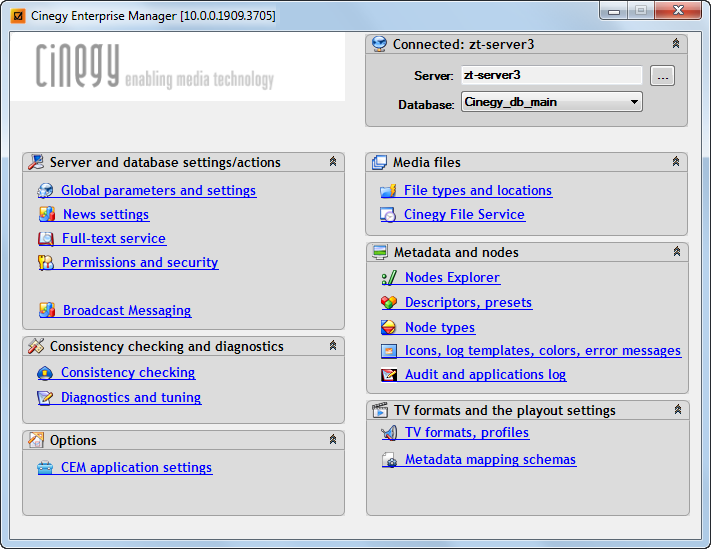Click the File types and locations folder icon
The image size is (711, 549).
[389, 191]
